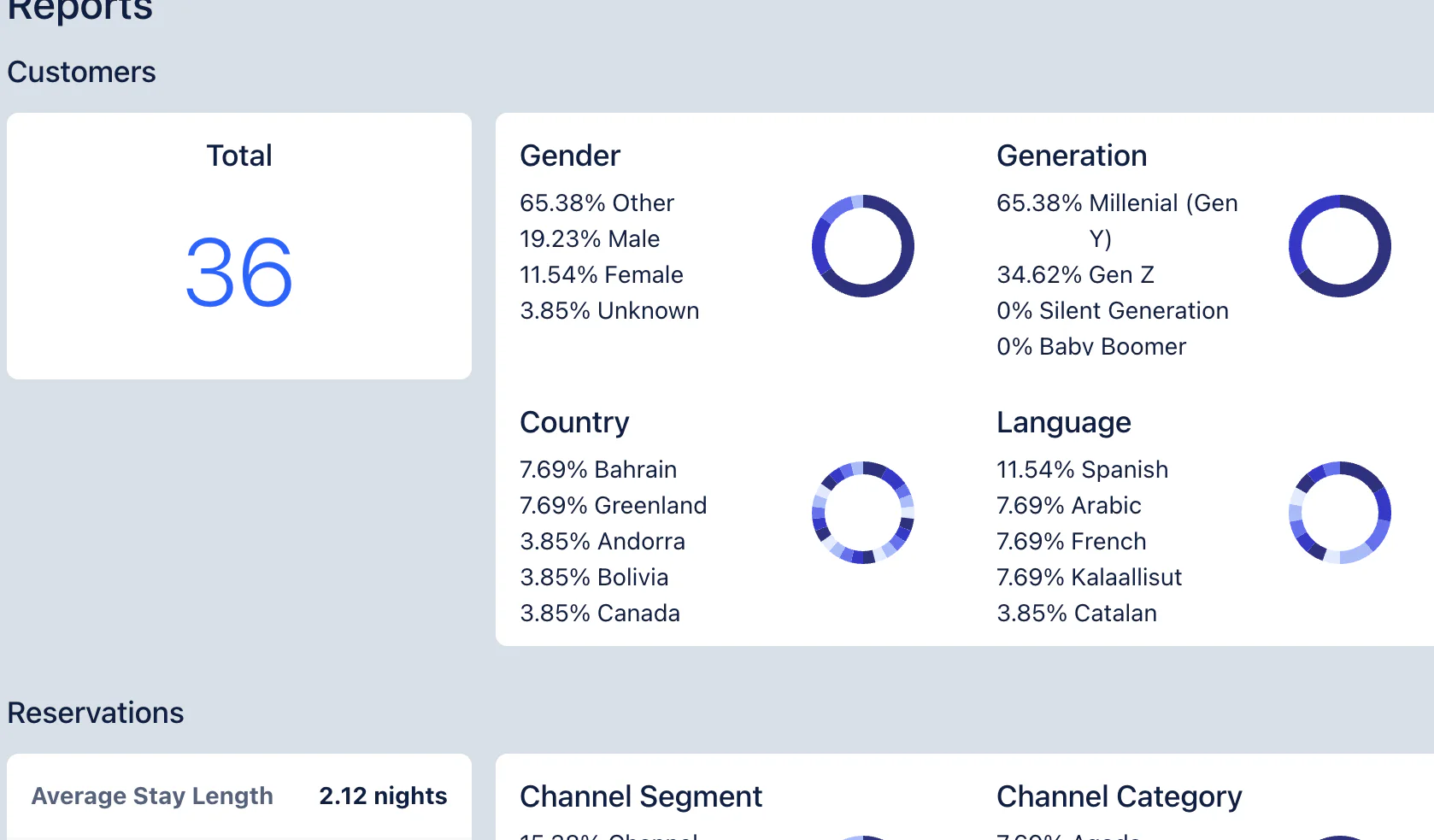Click the Channel Category heading
The height and width of the screenshot is (840, 1434).
1119,796
